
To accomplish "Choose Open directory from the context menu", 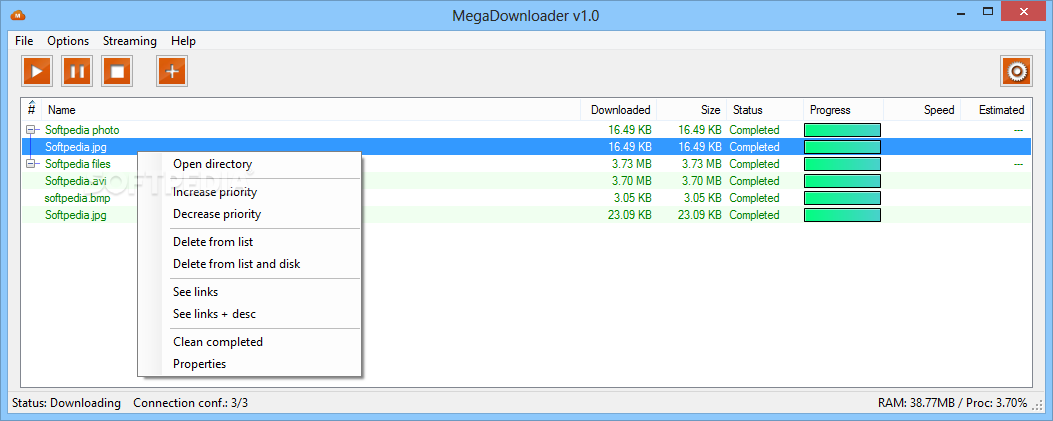I will coord(249,164).
